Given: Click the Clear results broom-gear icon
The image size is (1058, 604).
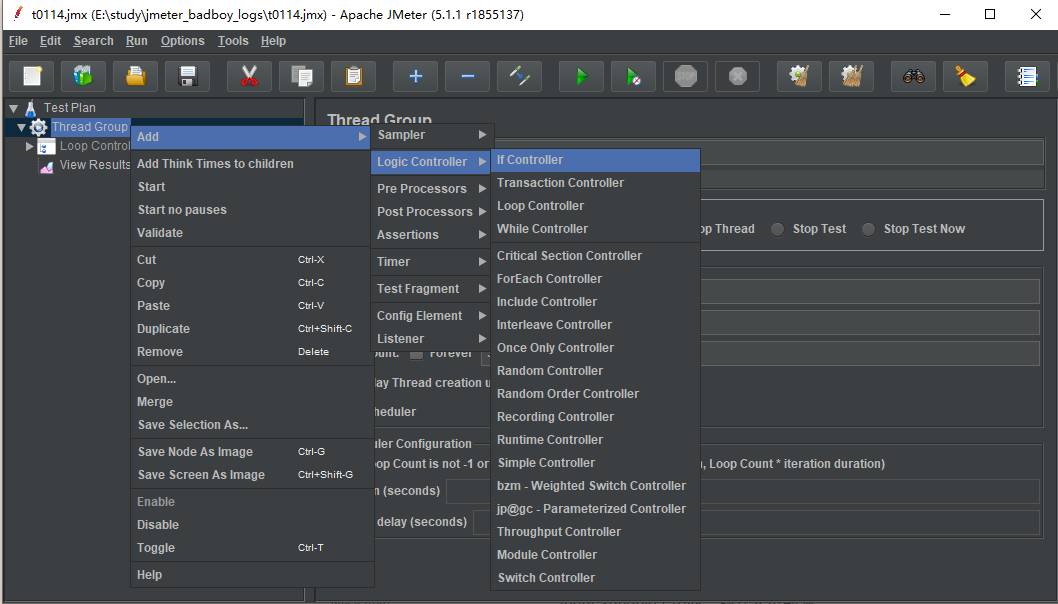Looking at the screenshot, I should tap(800, 76).
